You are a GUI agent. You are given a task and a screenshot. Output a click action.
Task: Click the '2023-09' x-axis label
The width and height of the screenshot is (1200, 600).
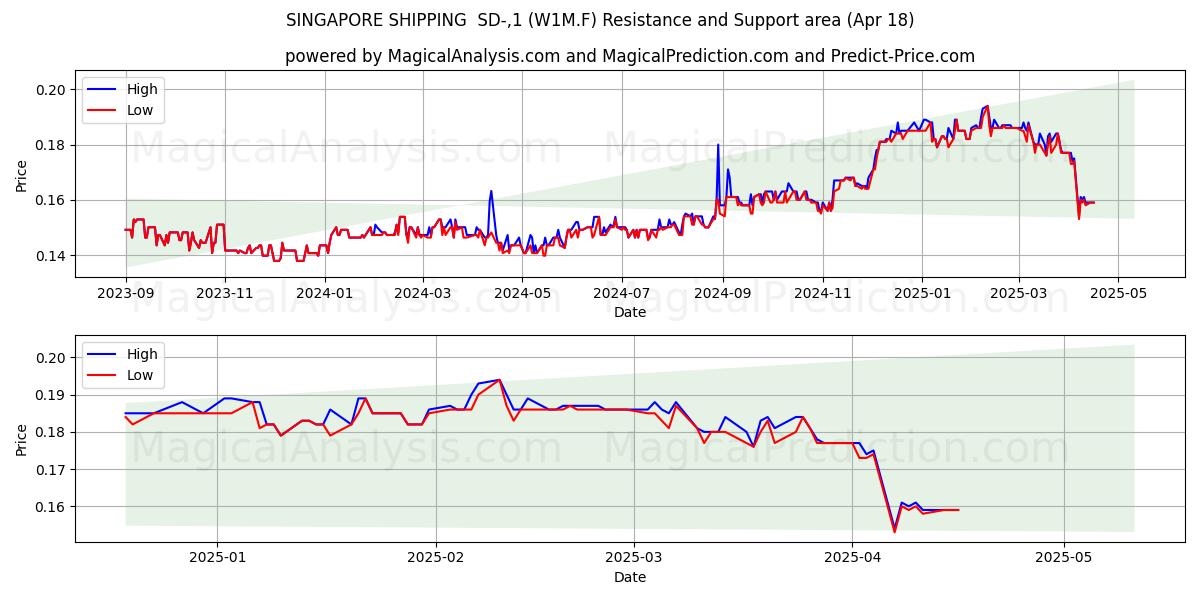pyautogui.click(x=125, y=293)
